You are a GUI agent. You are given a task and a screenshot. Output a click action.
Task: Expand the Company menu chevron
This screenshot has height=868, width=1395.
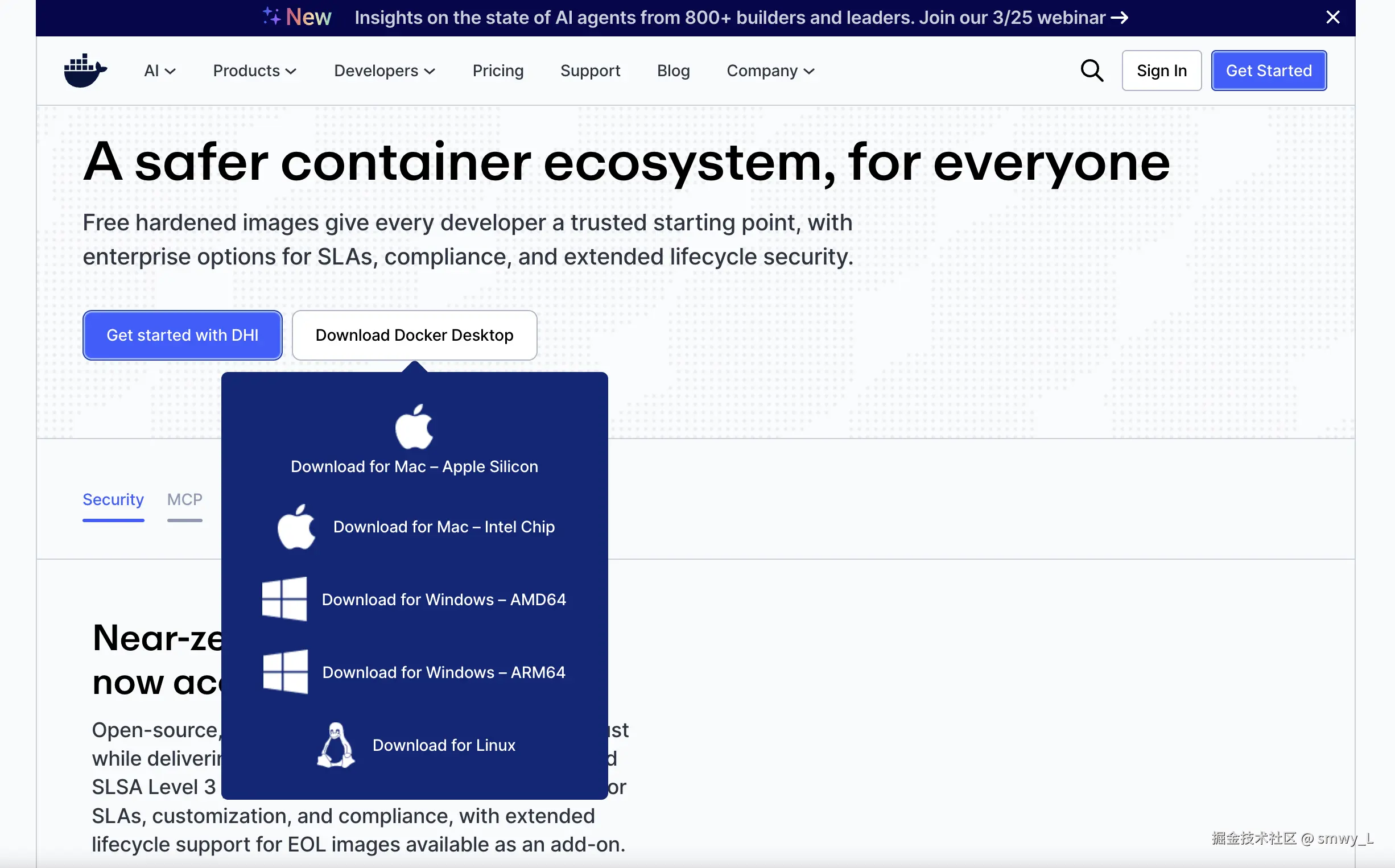pyautogui.click(x=809, y=71)
